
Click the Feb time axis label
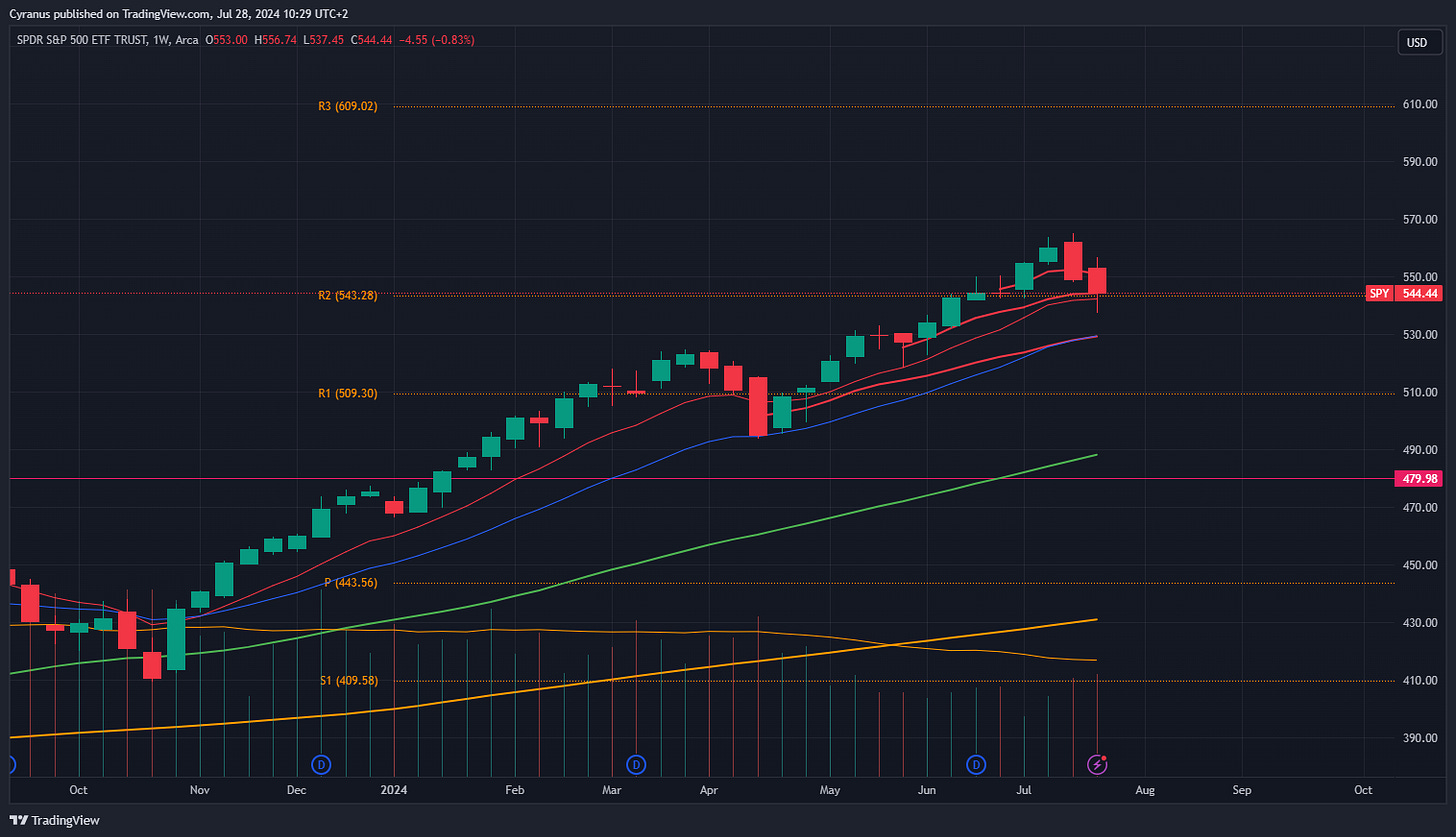coord(515,789)
